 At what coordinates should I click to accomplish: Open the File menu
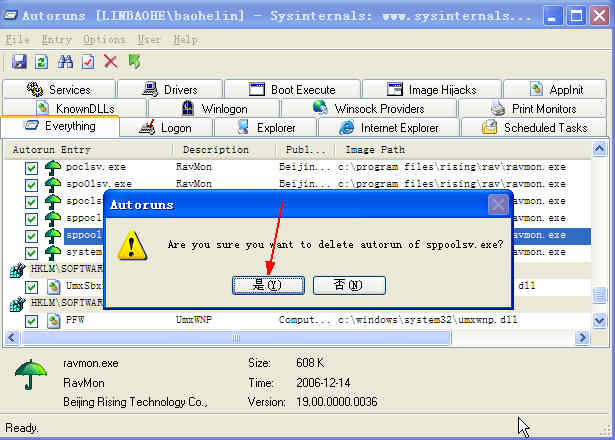[17, 40]
